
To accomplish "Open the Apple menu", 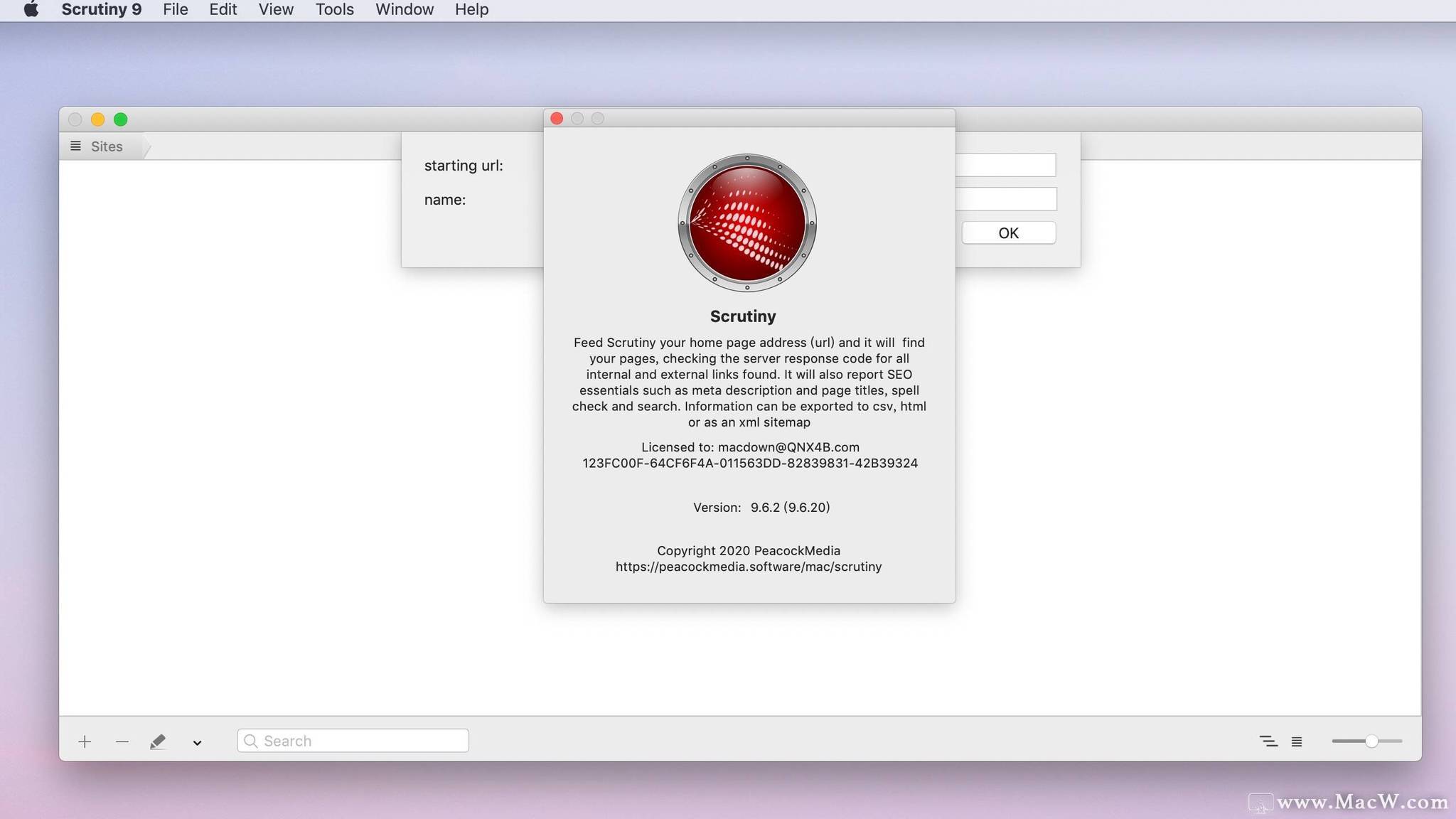I will (x=31, y=10).
